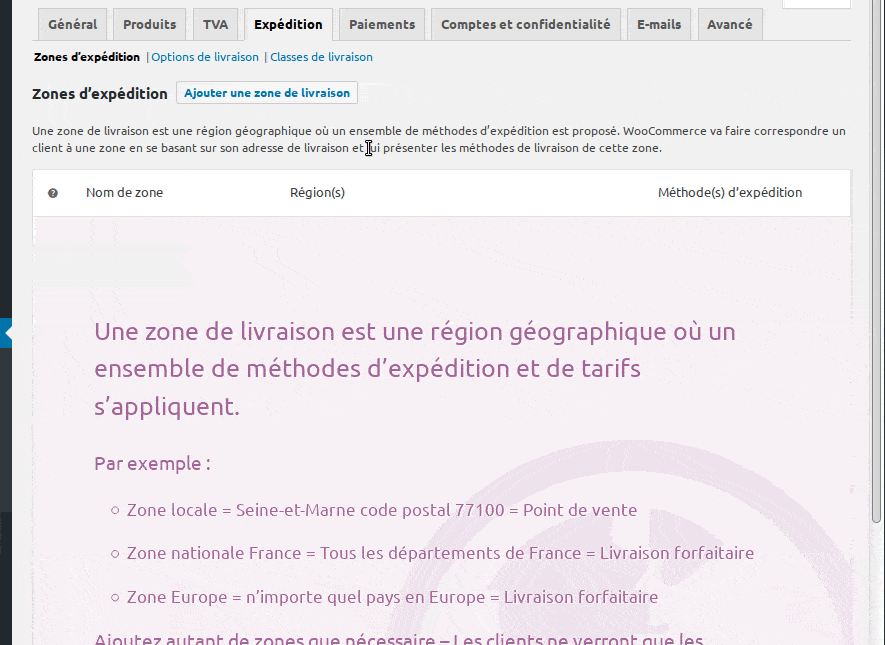Screen dimensions: 885x645
Task: Open the Avancé tab
Action: (x=730, y=24)
